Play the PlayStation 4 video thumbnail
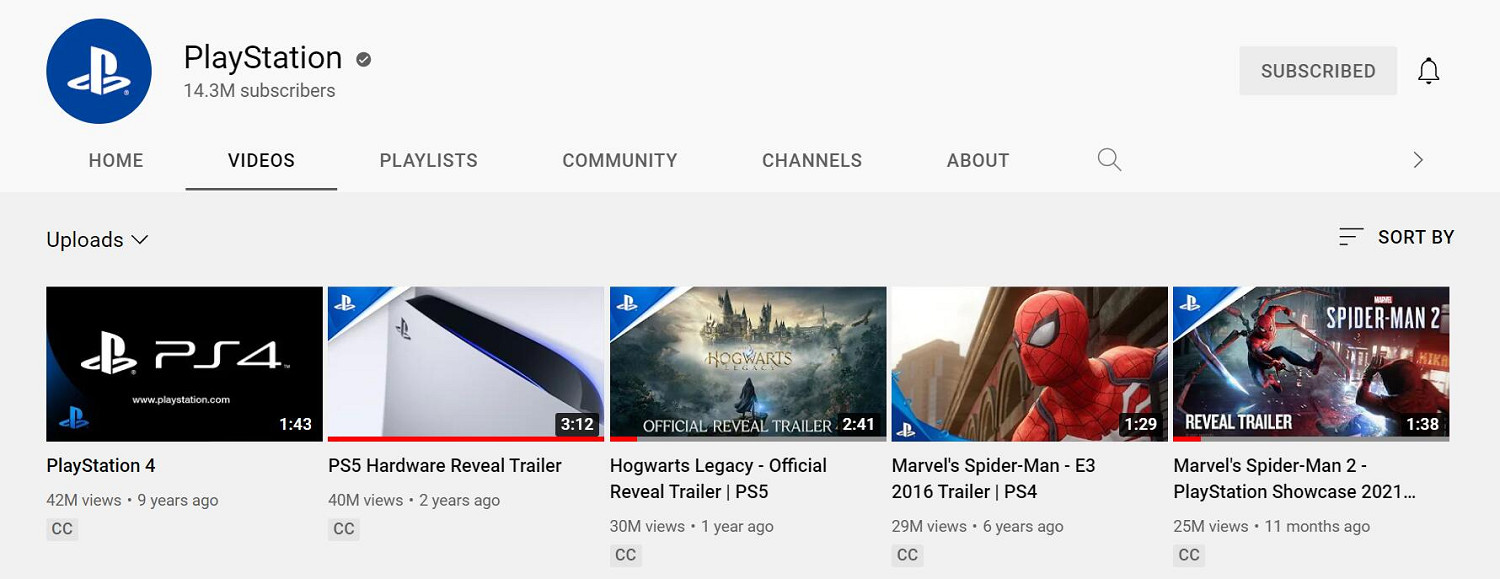The height and width of the screenshot is (579, 1500). click(184, 363)
